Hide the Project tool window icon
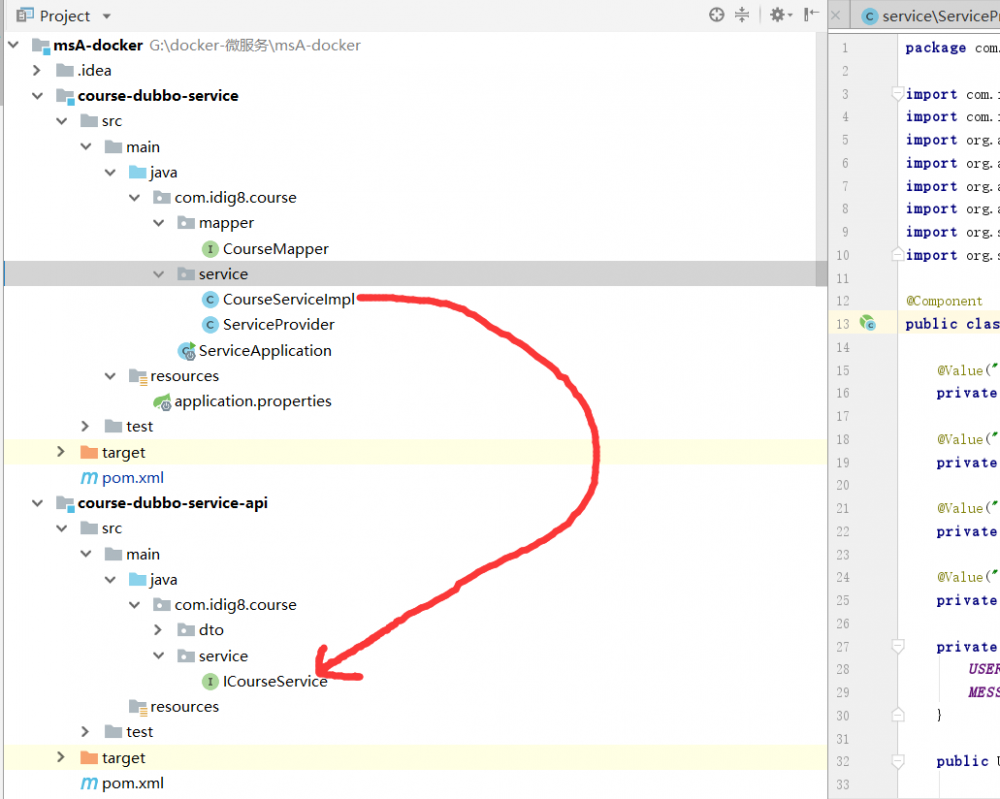 click(811, 15)
